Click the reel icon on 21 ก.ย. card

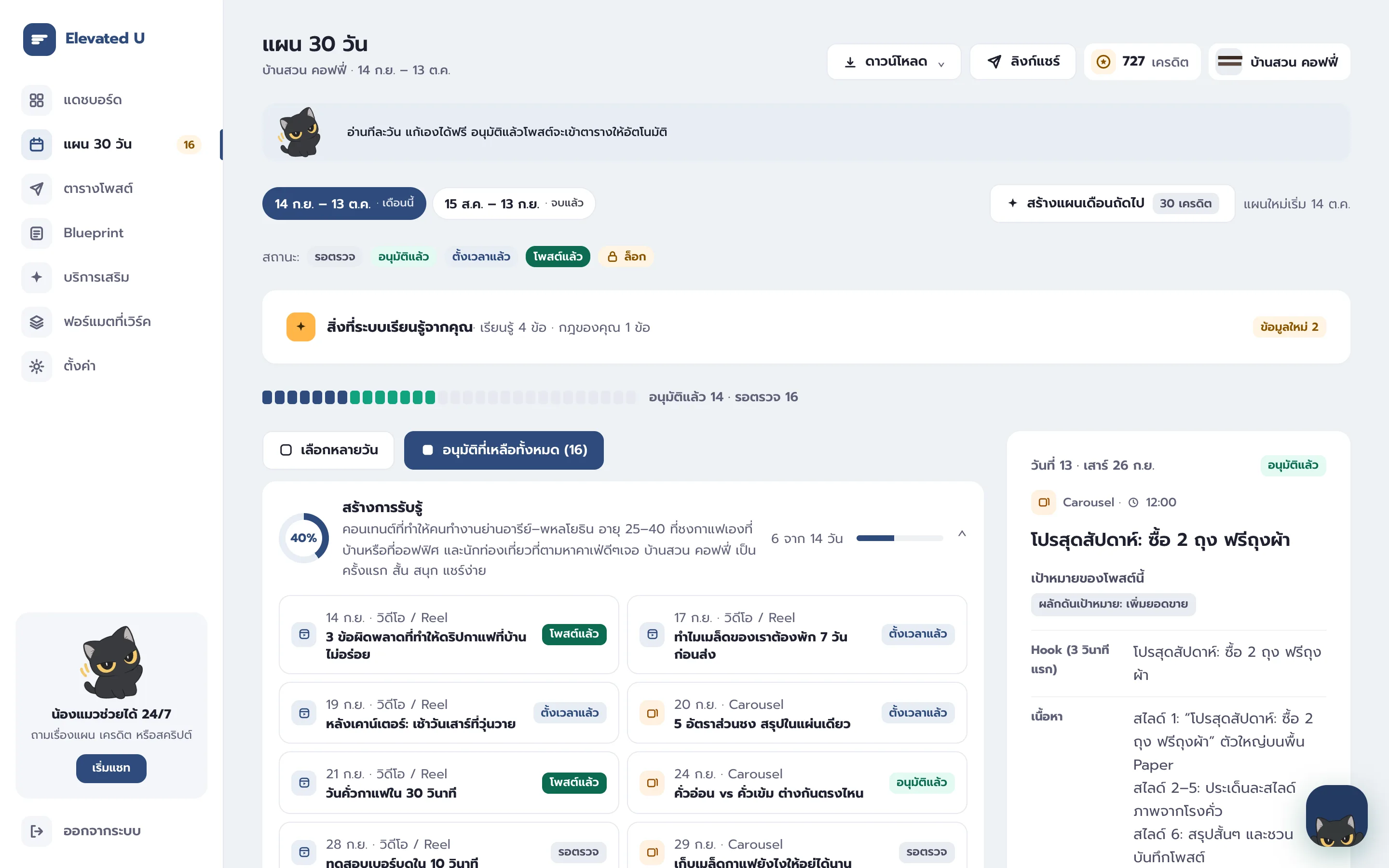tap(304, 783)
